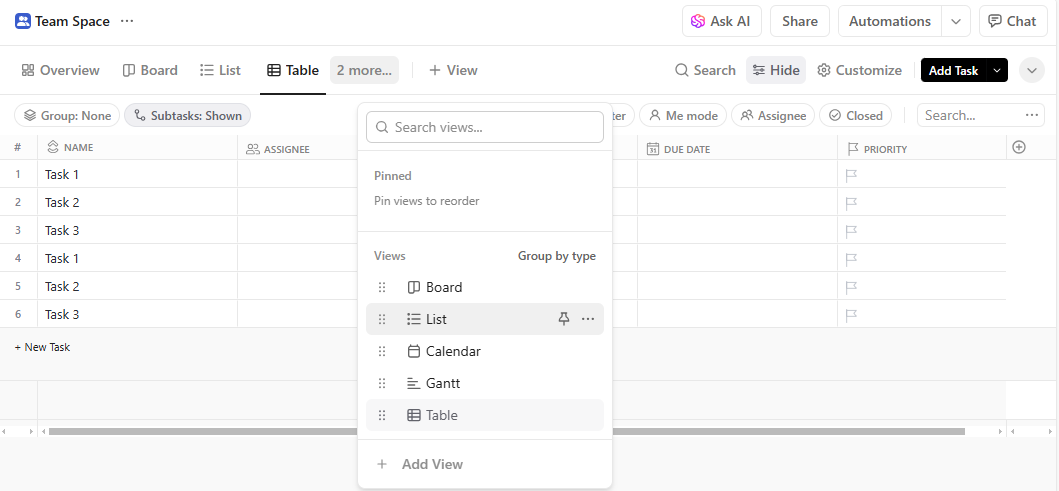Open the Ask AI assistant
The height and width of the screenshot is (491, 1059).
point(721,21)
